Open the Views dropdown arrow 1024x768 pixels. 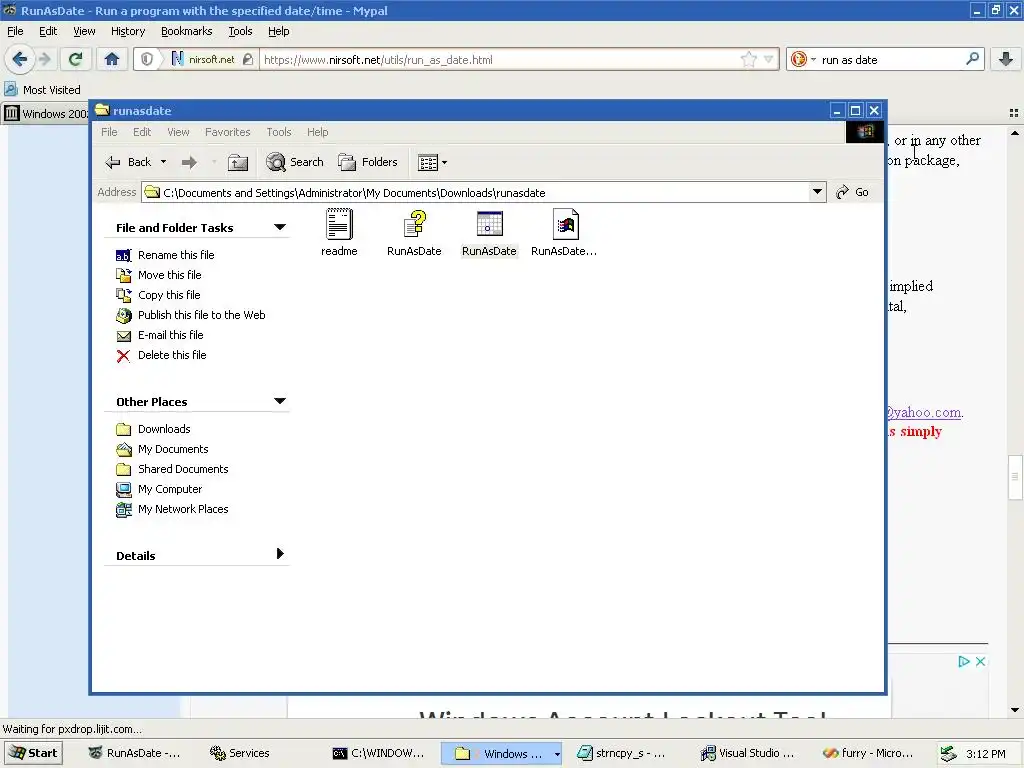pyautogui.click(x=445, y=162)
